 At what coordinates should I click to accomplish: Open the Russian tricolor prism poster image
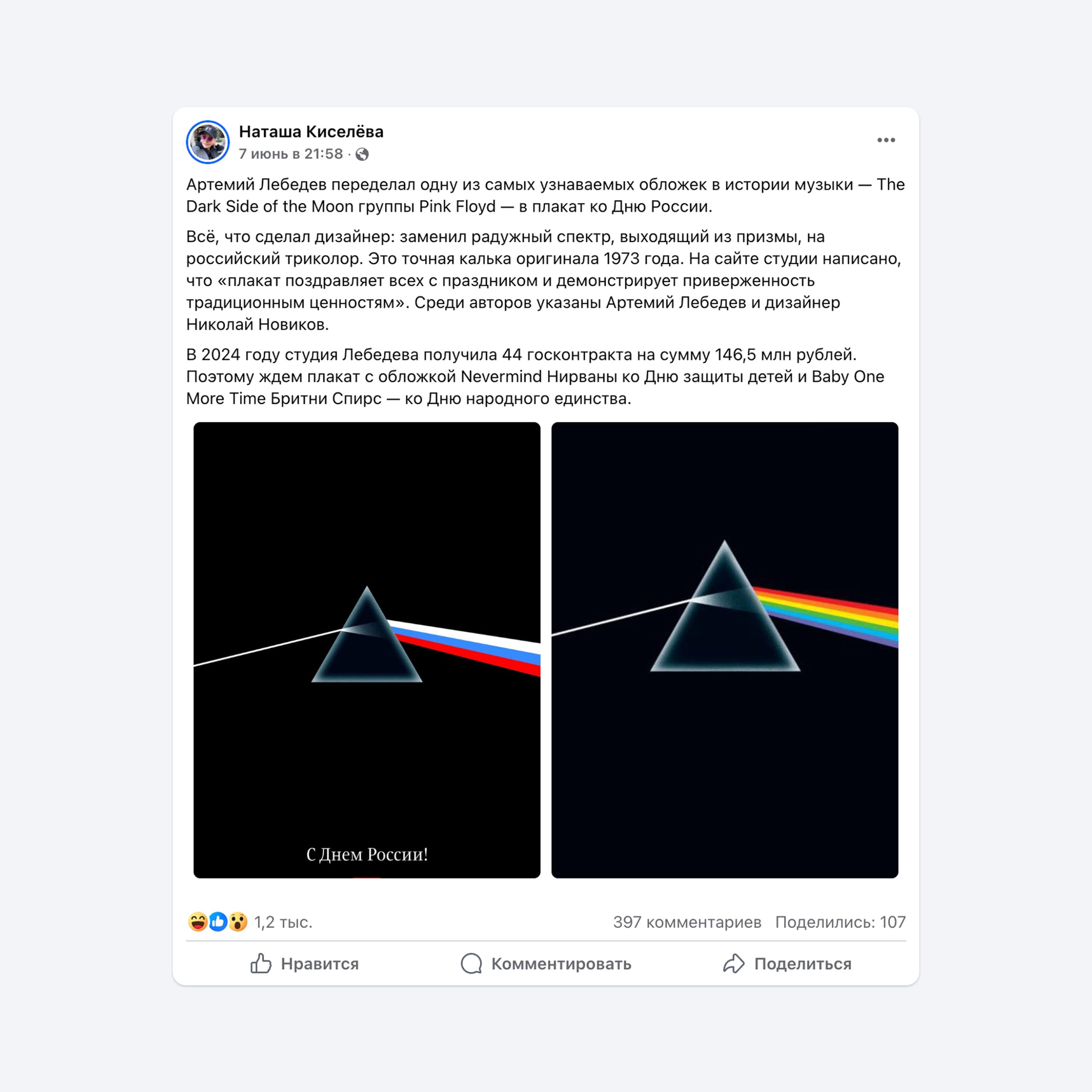coord(367,650)
